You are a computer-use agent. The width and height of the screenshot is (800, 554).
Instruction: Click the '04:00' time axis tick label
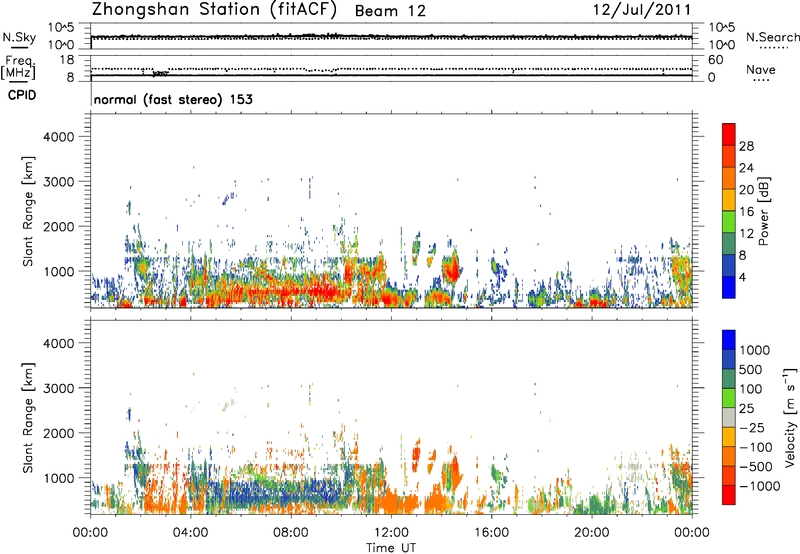[190, 533]
